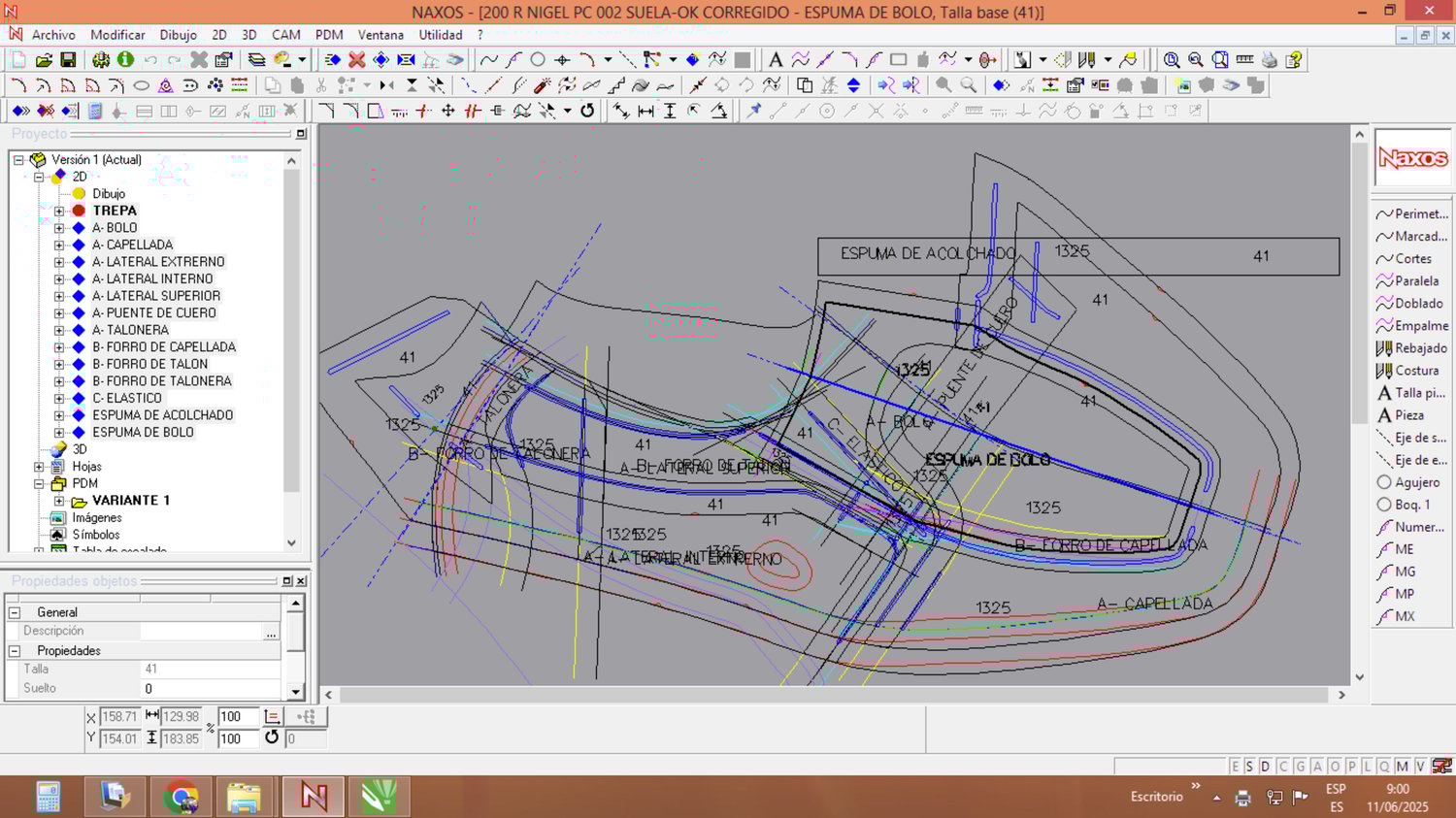Screen dimensions: 1456x818
Task: Toggle the G status indicator
Action: pos(1301,767)
